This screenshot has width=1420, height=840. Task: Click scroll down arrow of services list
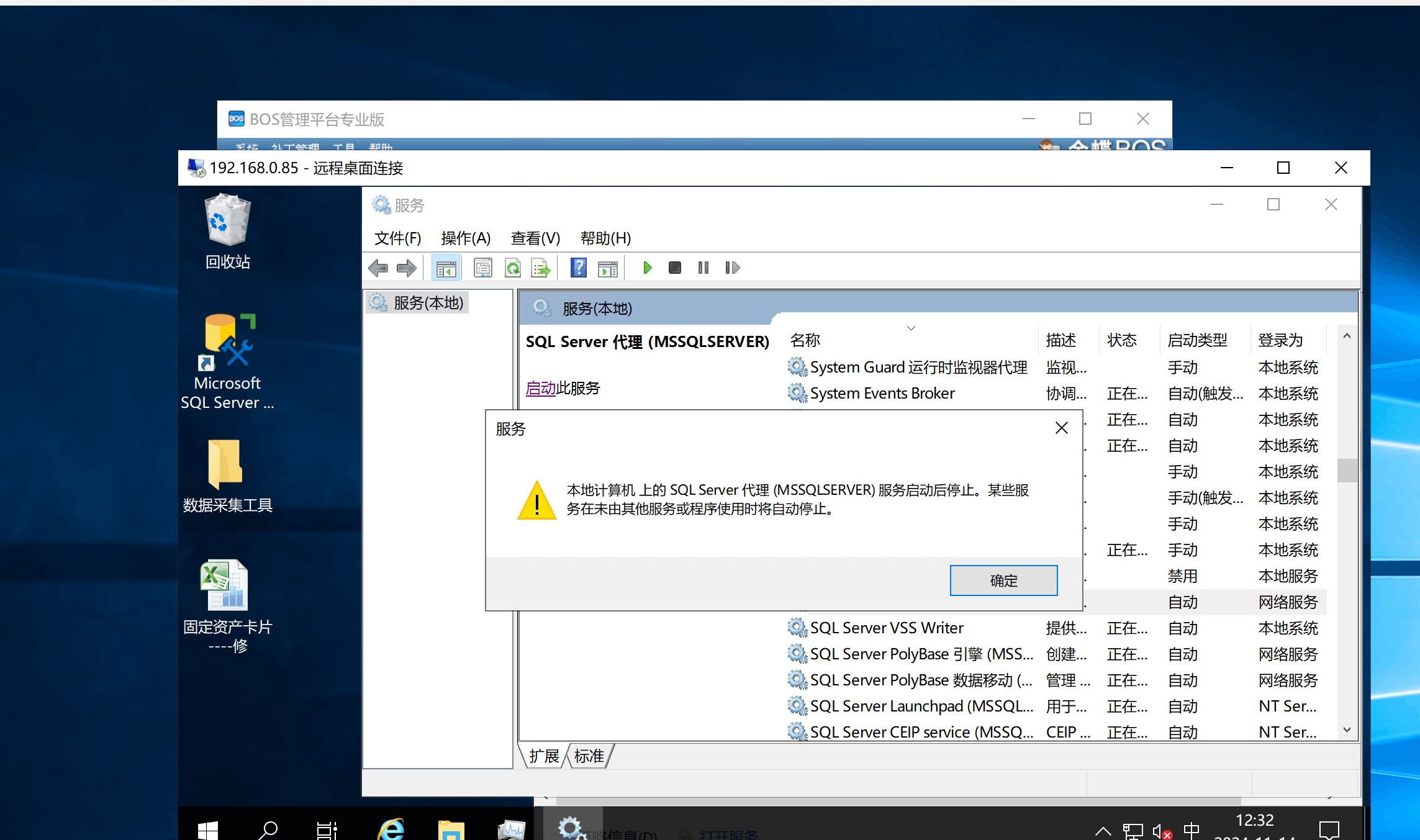(1347, 729)
